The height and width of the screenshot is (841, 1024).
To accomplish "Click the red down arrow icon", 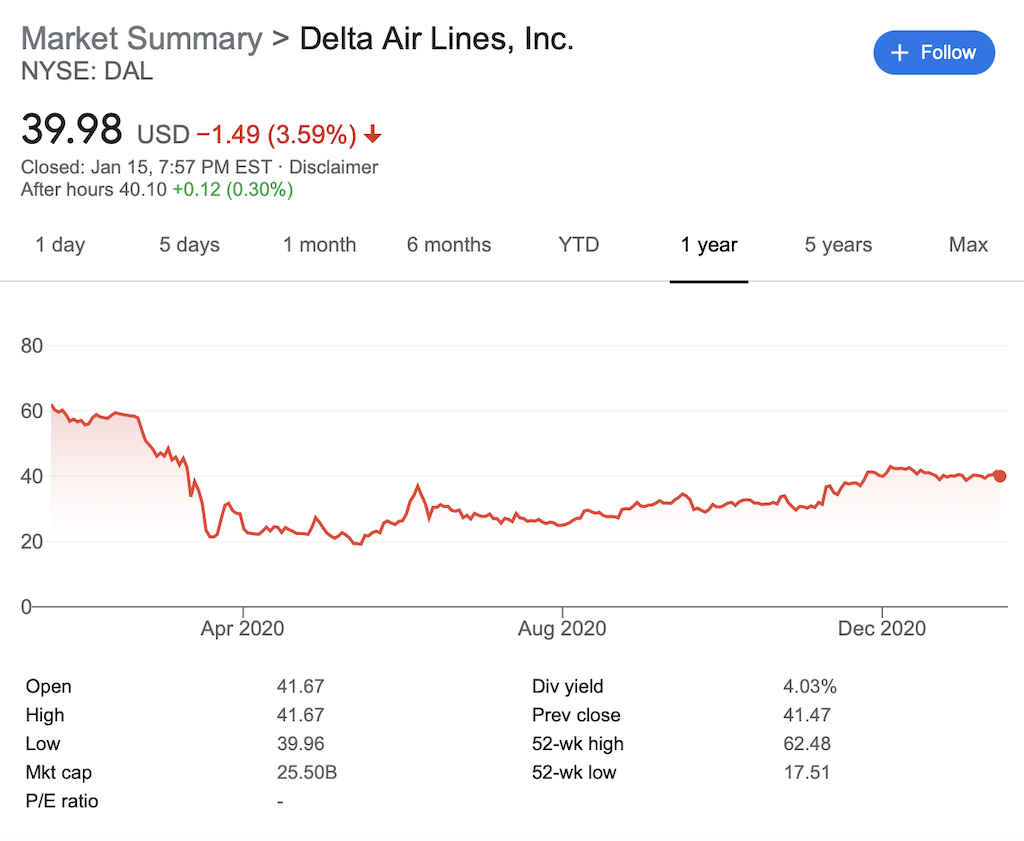I will [x=373, y=134].
